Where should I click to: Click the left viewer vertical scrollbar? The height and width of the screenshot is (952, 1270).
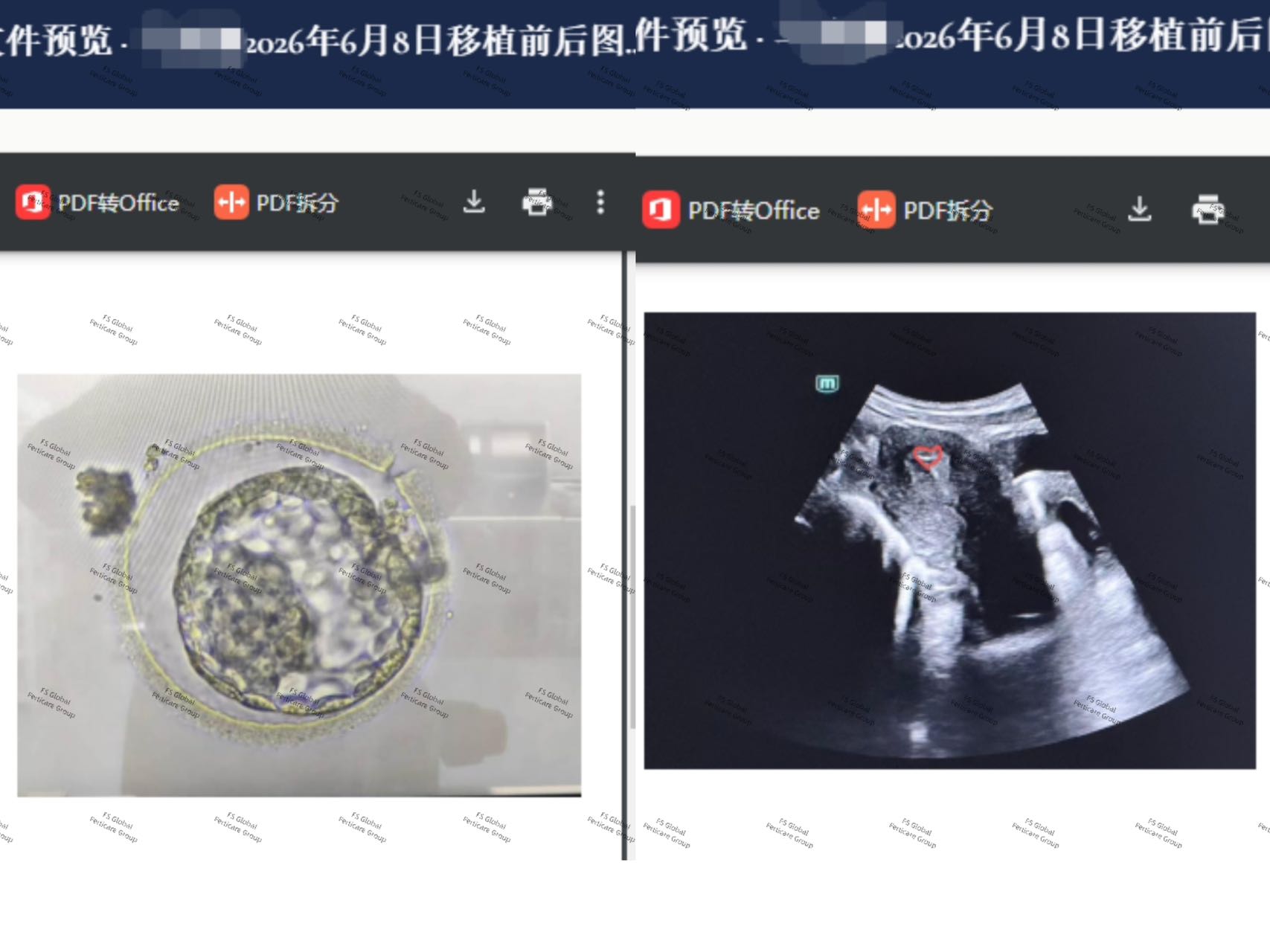pyautogui.click(x=632, y=617)
